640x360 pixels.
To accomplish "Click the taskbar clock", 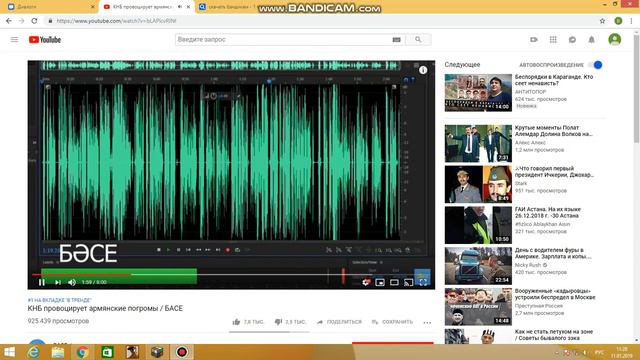I will (622, 352).
